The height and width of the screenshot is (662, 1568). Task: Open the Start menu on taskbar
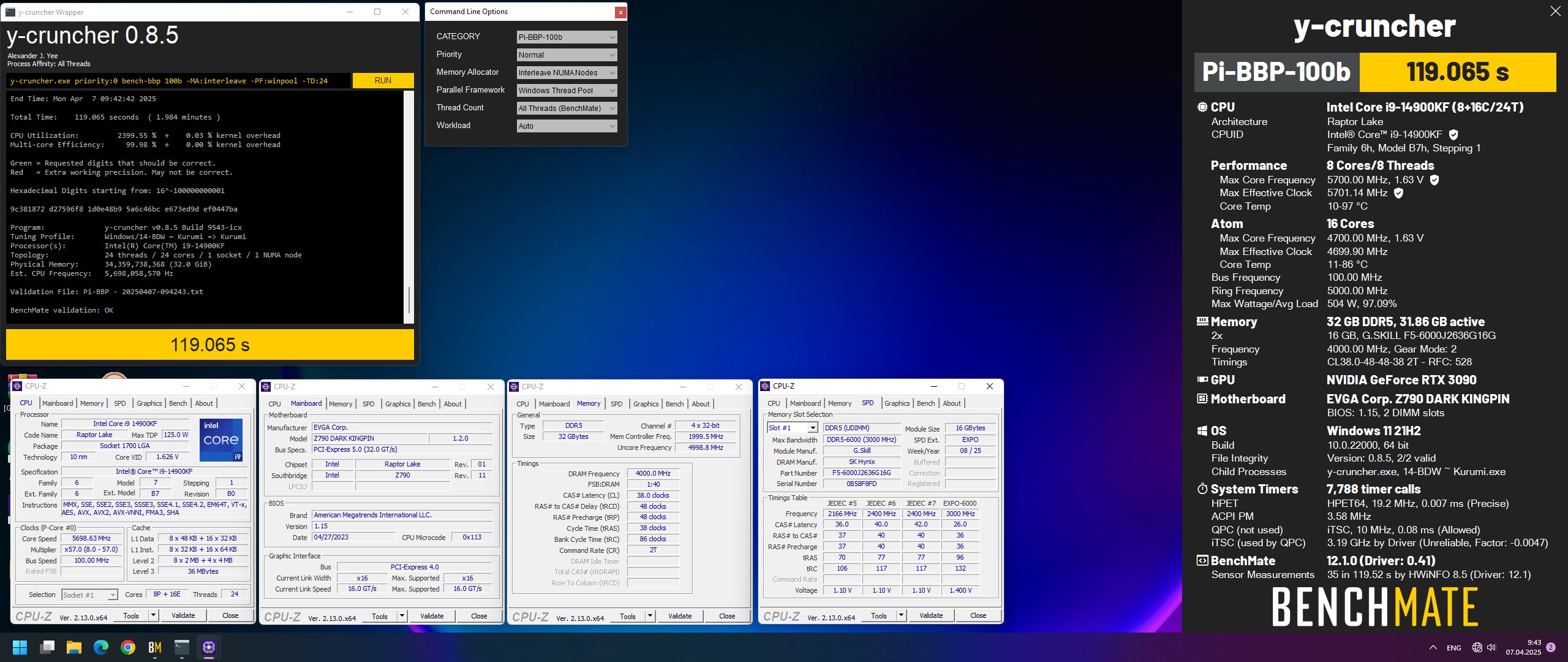click(x=20, y=647)
